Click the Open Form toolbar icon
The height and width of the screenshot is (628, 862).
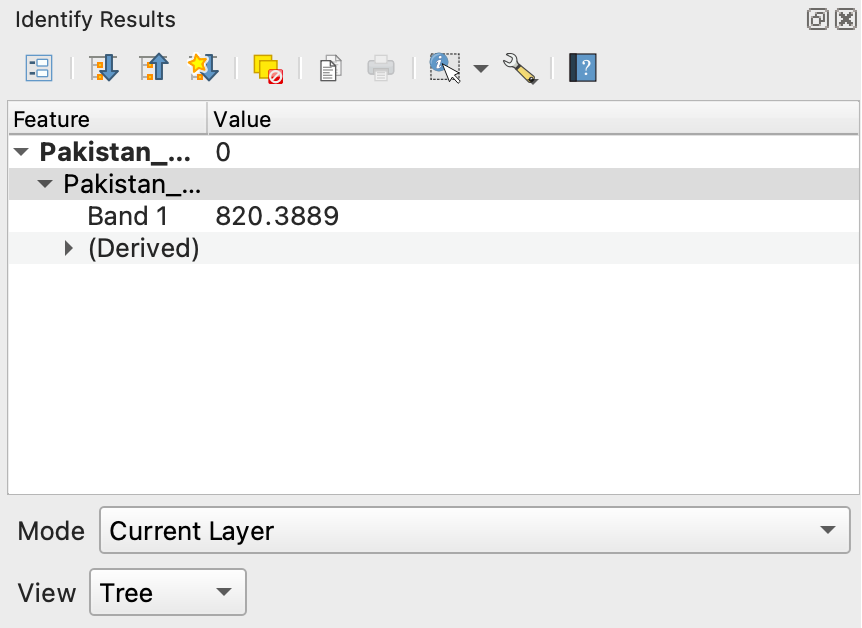[x=38, y=68]
